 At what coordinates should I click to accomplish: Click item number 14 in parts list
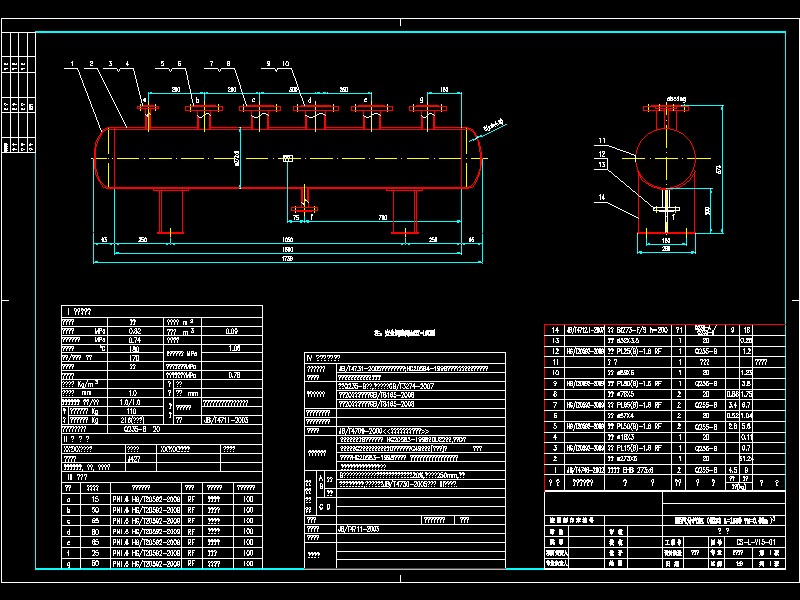pos(555,330)
